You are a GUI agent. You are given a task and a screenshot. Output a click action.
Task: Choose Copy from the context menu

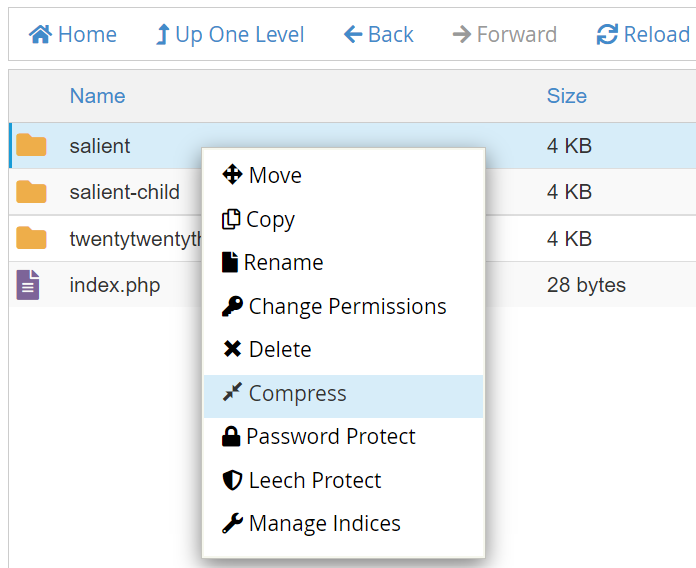click(x=343, y=219)
